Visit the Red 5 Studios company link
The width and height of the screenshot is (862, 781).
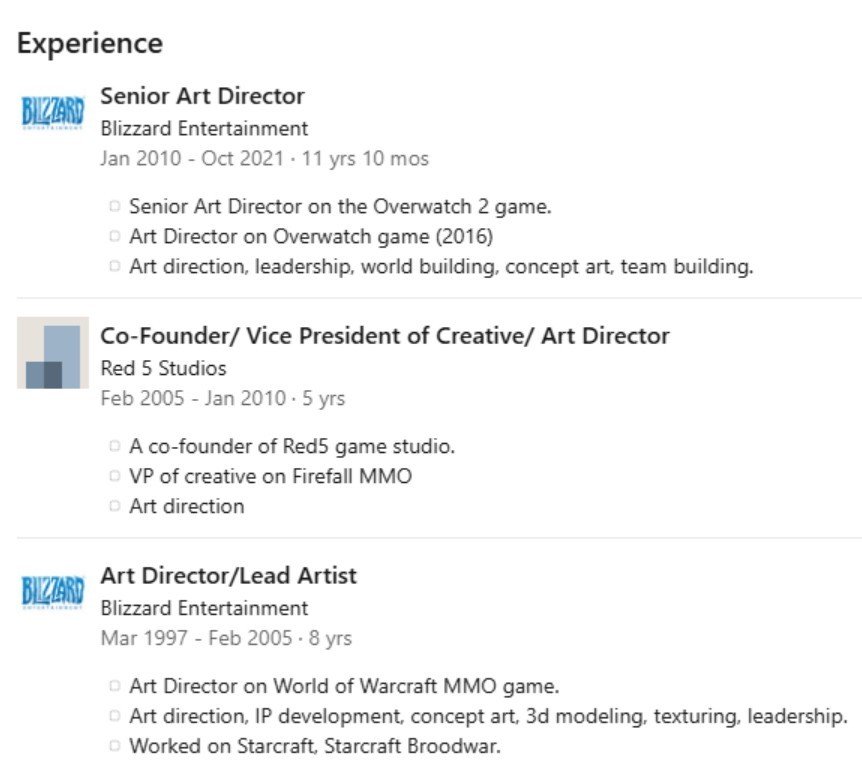tap(163, 368)
